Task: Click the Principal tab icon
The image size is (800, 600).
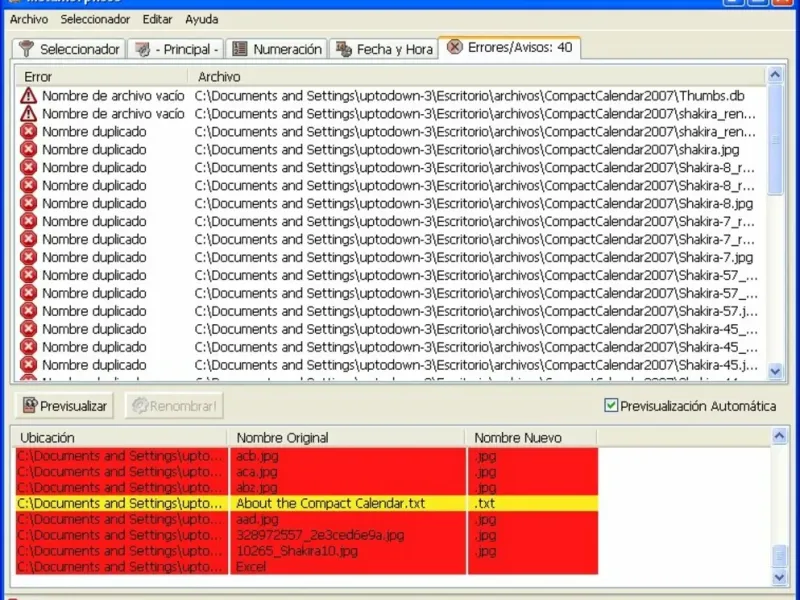Action: click(x=142, y=49)
